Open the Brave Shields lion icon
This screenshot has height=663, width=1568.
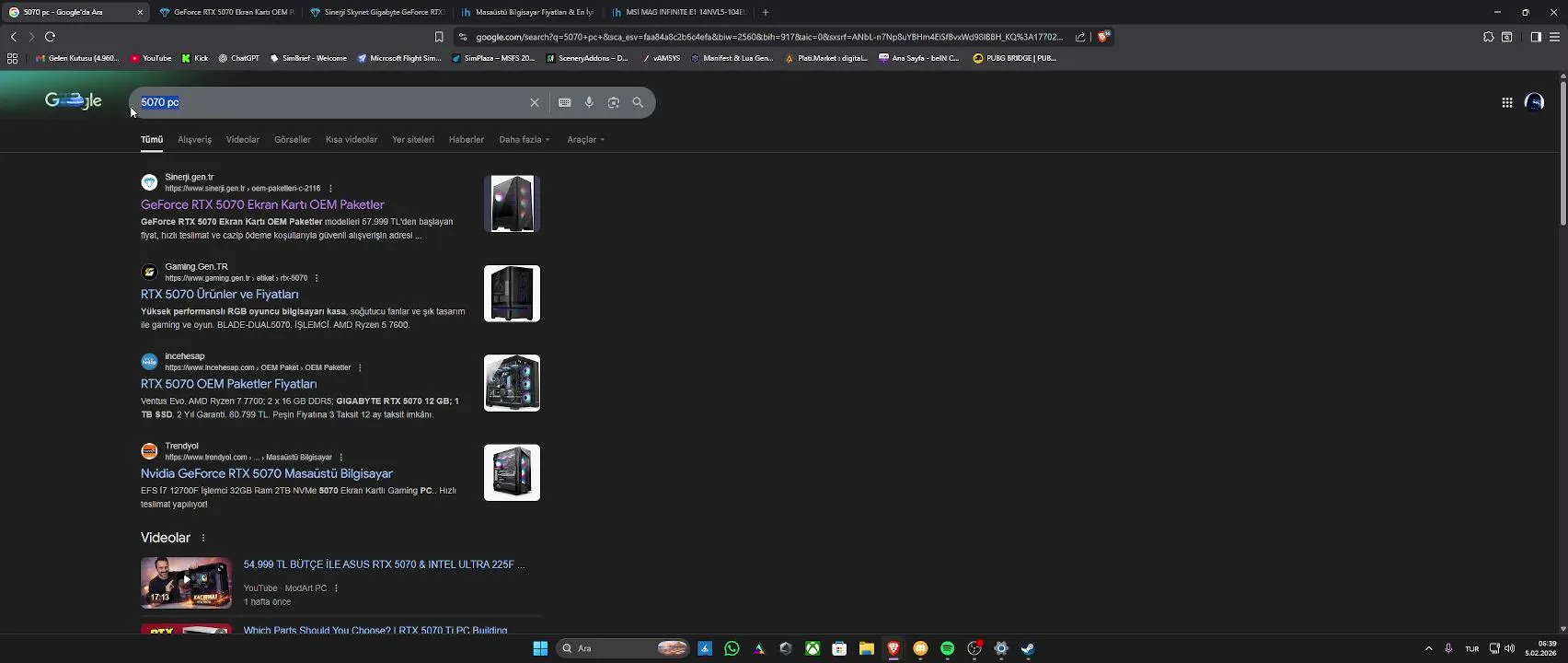1103,37
